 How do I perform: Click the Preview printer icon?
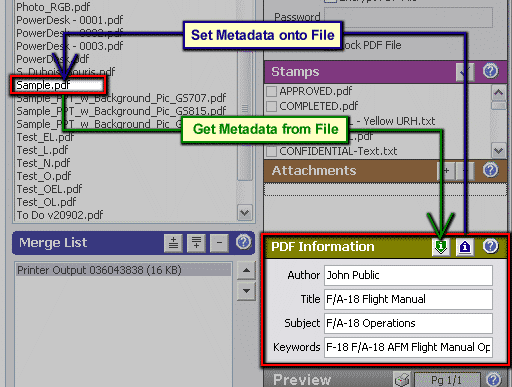pyautogui.click(x=402, y=379)
